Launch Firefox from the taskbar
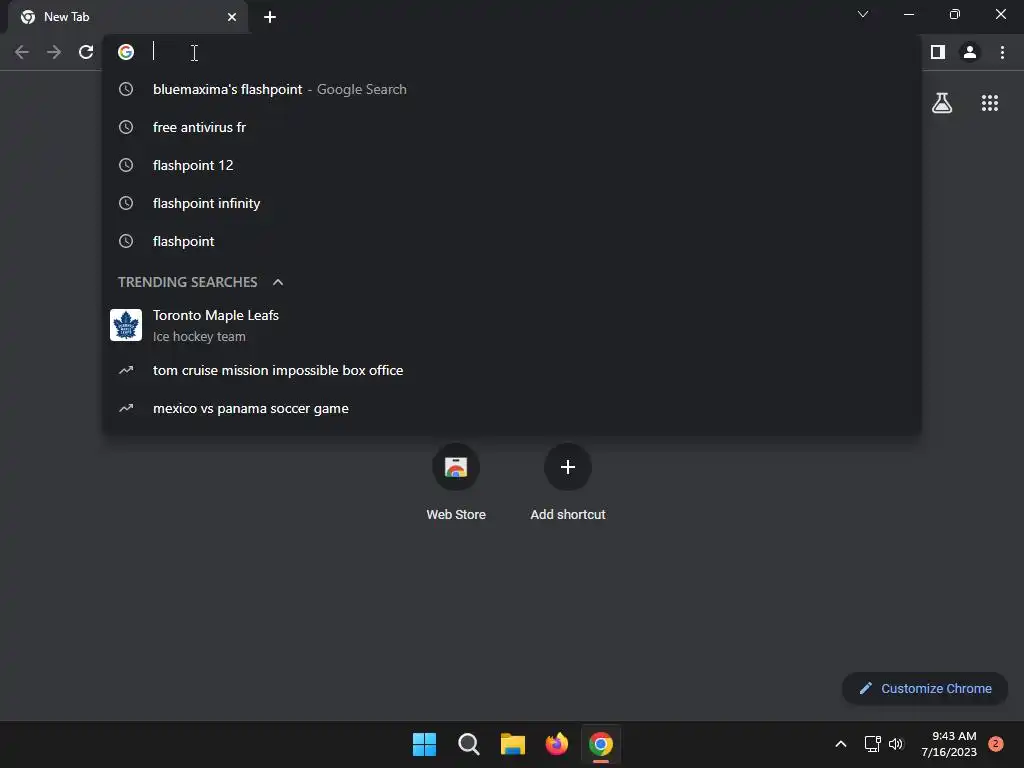 556,744
